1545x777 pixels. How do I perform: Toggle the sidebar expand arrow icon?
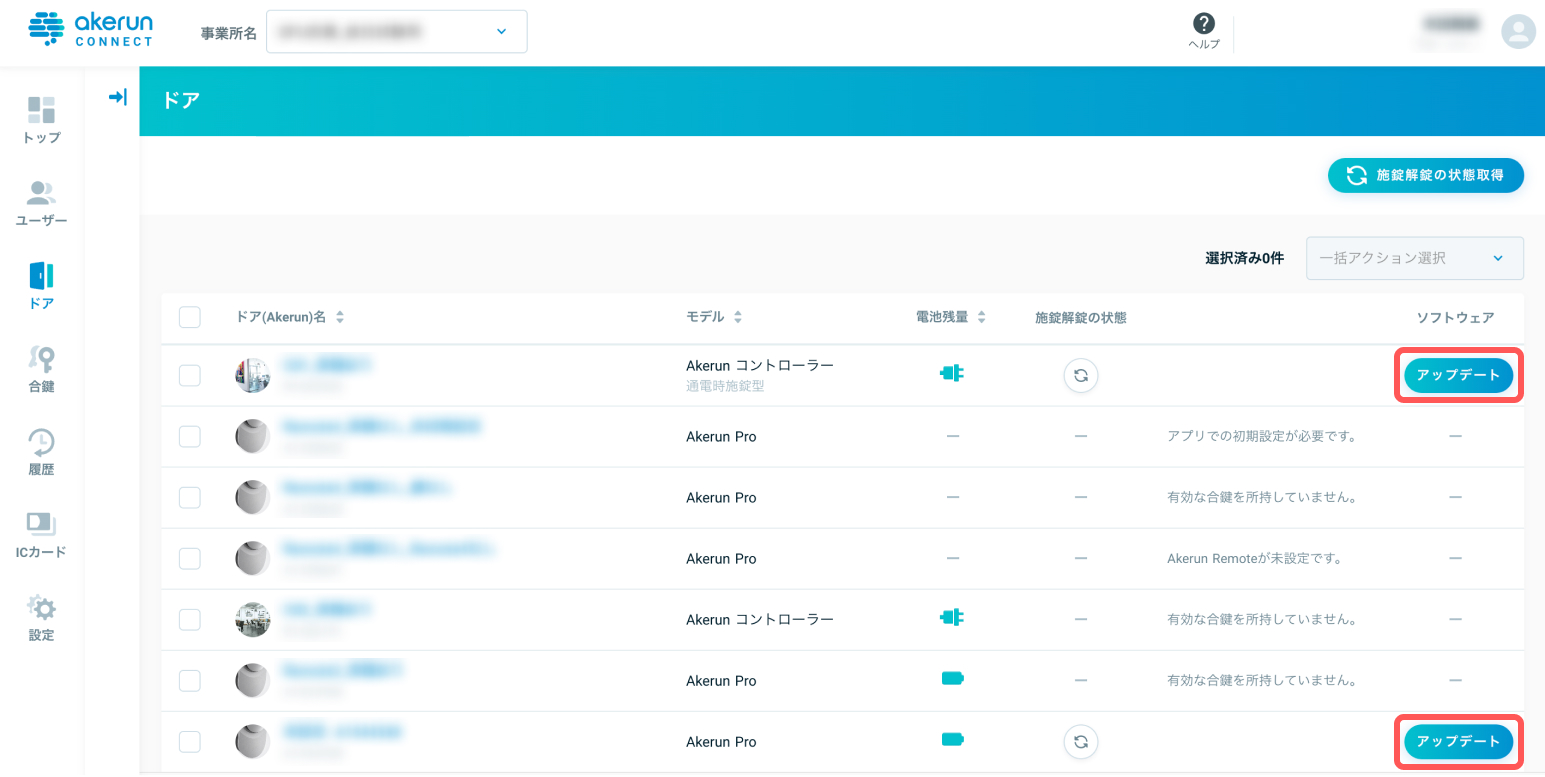tap(118, 97)
